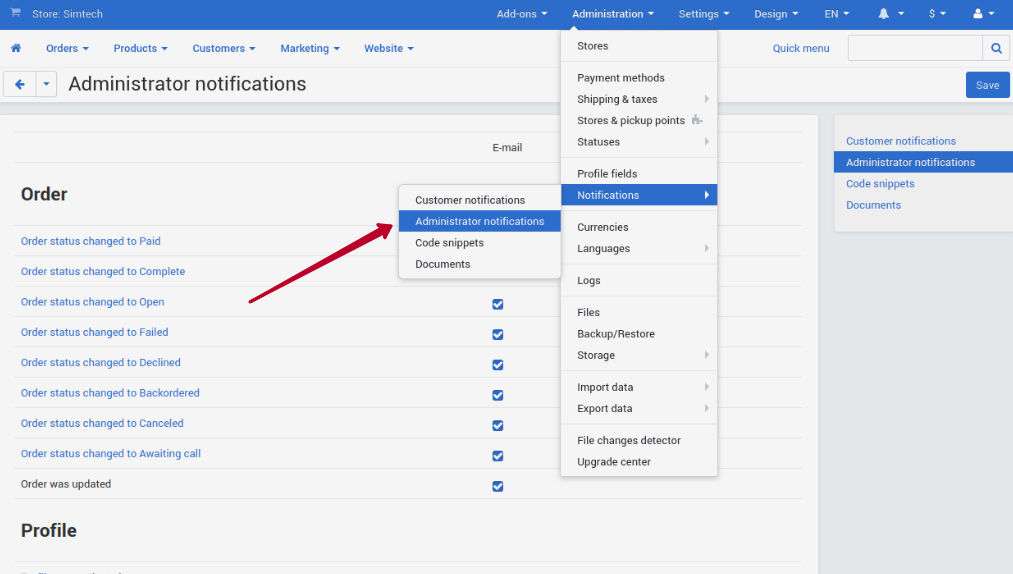Screen dimensions: 1013x574
Task: Open sidebar Customer notifications link
Action: 901,141
